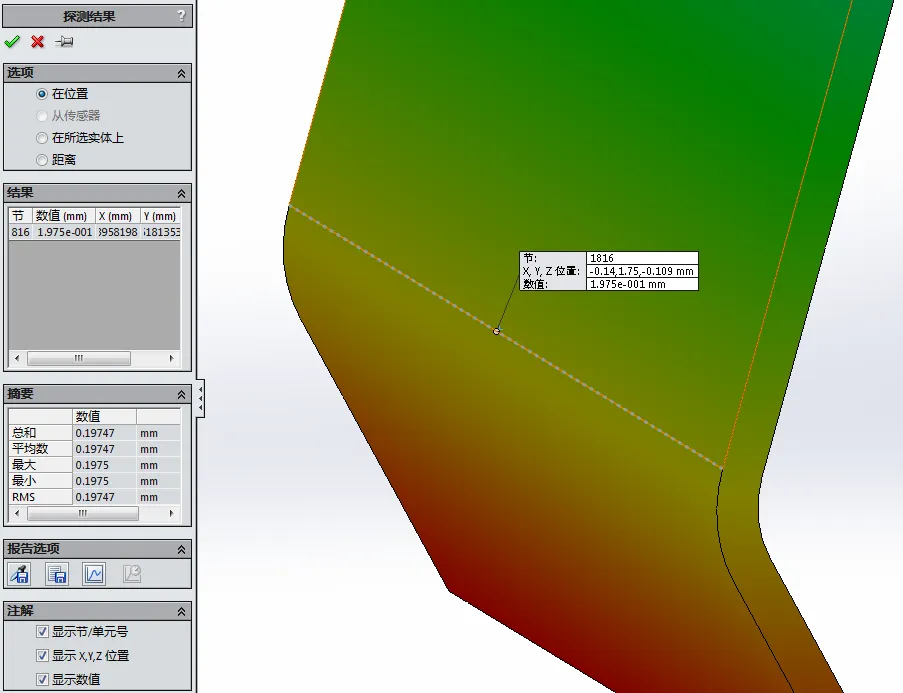Click the Y (mm) column header
This screenshot has width=903, height=693.
161,216
